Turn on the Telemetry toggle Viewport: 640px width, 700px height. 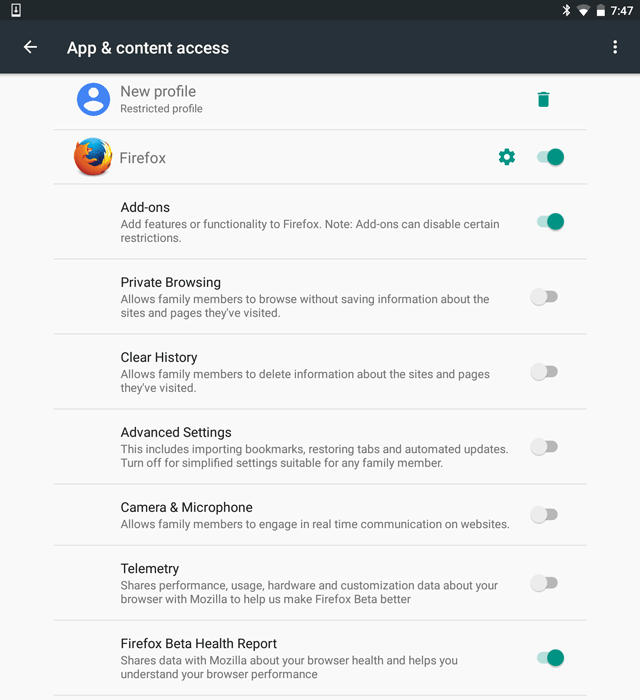[x=544, y=583]
